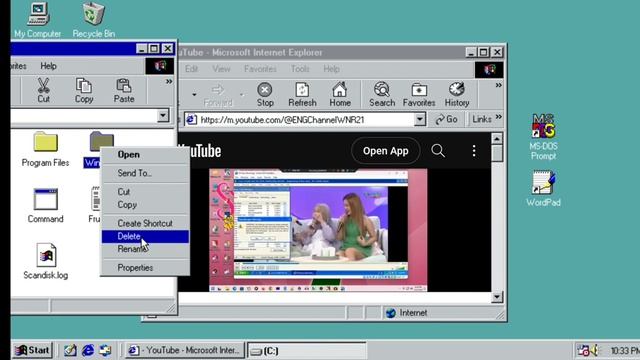Click Paste in the Explorer toolbar
640x360 pixels.
click(124, 90)
